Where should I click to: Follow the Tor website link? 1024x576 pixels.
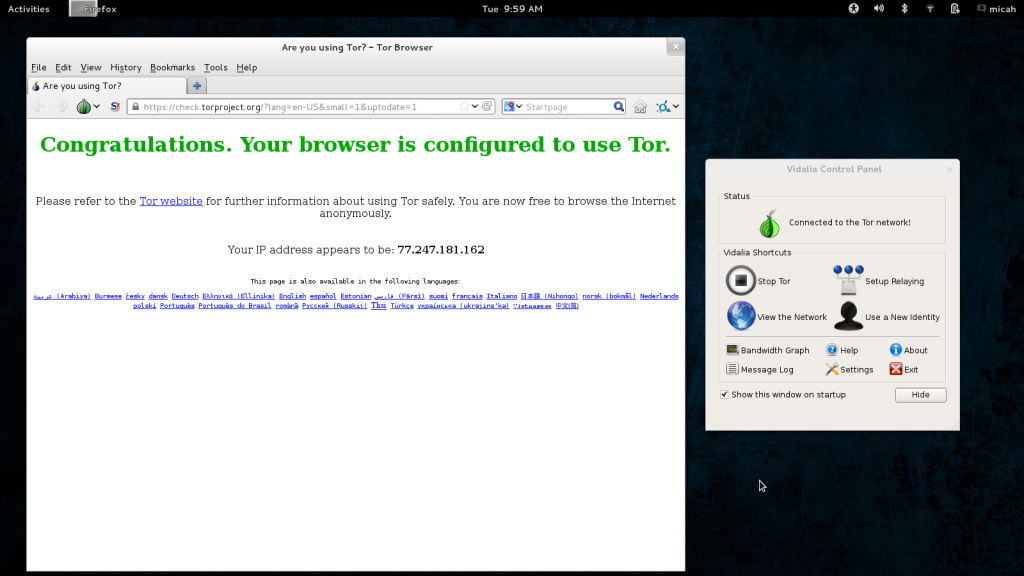coord(170,201)
